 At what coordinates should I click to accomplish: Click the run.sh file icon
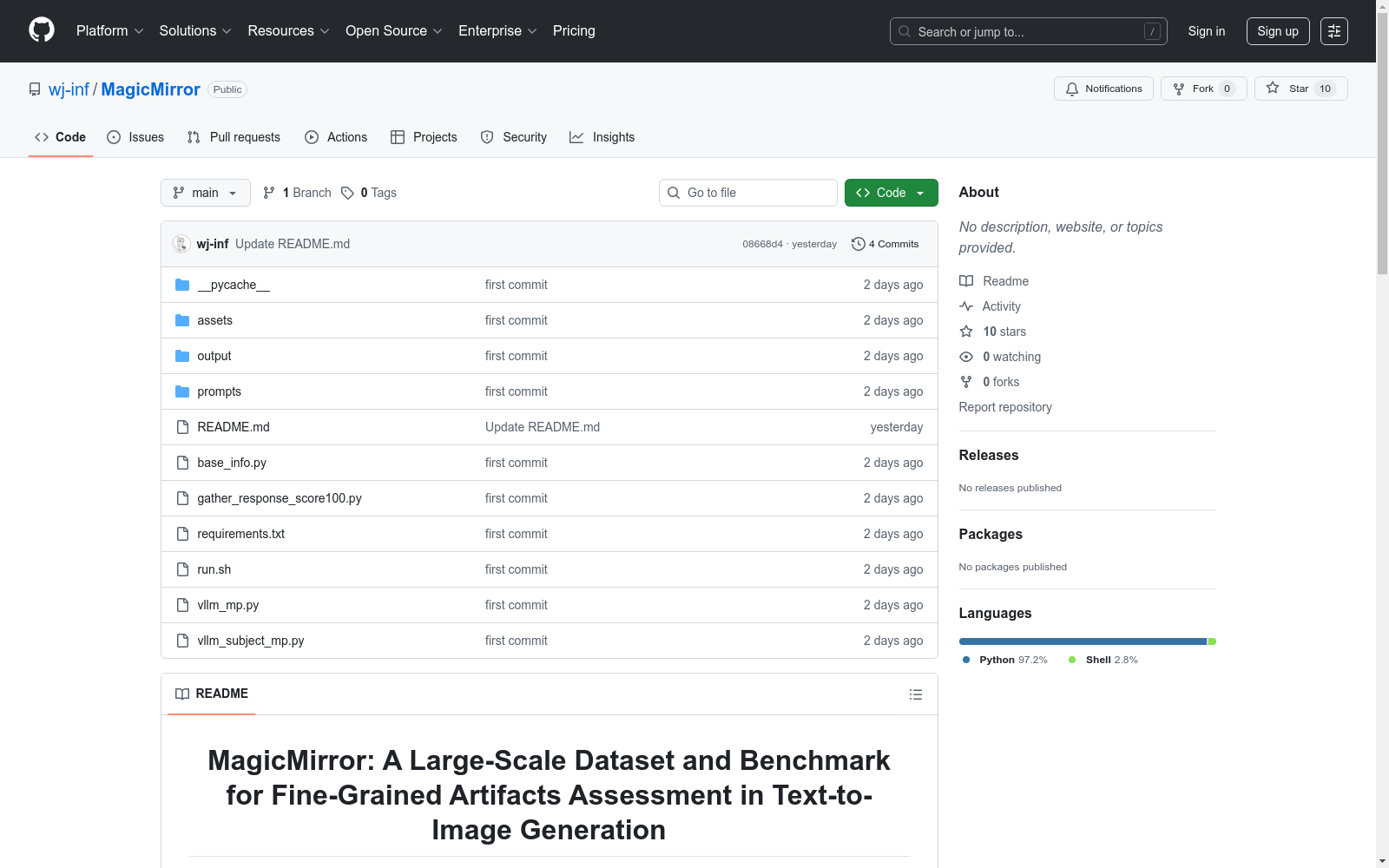coord(182,569)
